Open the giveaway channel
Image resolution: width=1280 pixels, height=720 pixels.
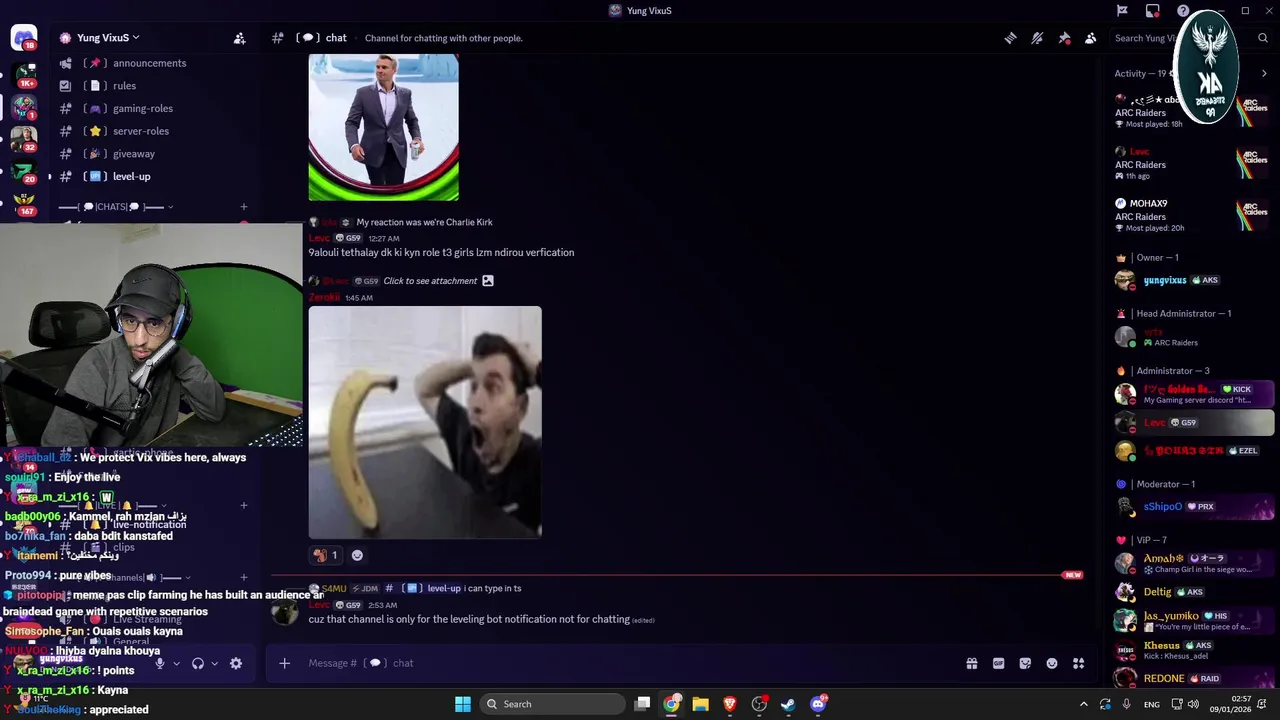[x=150, y=154]
